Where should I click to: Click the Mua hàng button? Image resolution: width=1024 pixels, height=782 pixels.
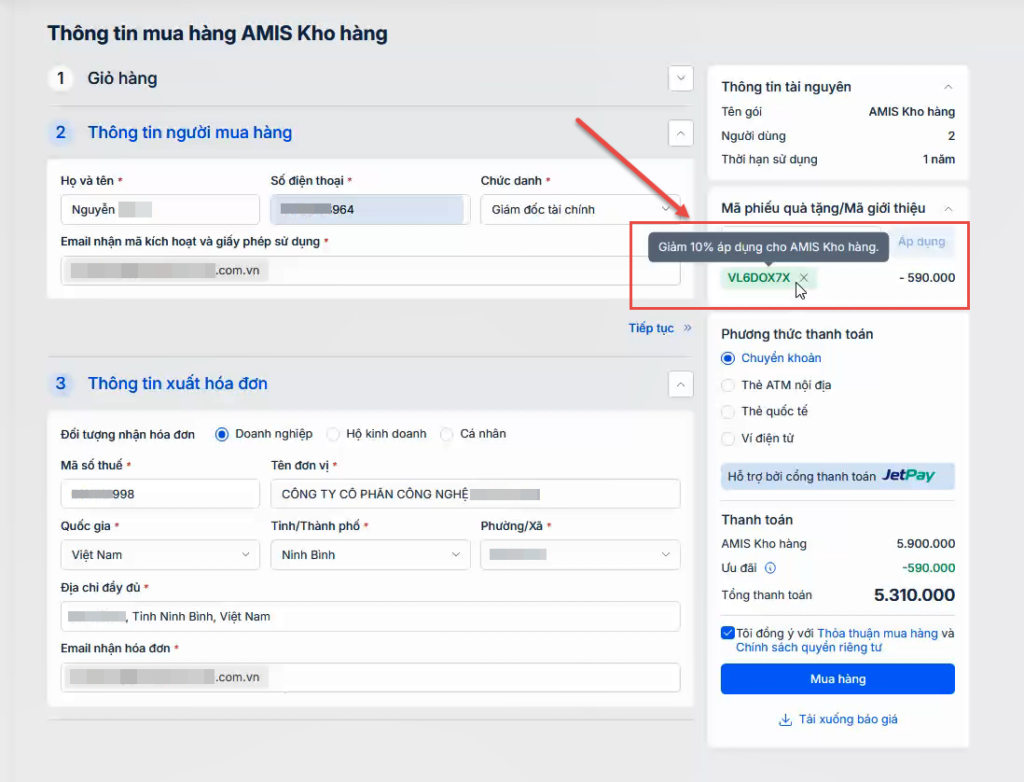(x=837, y=679)
